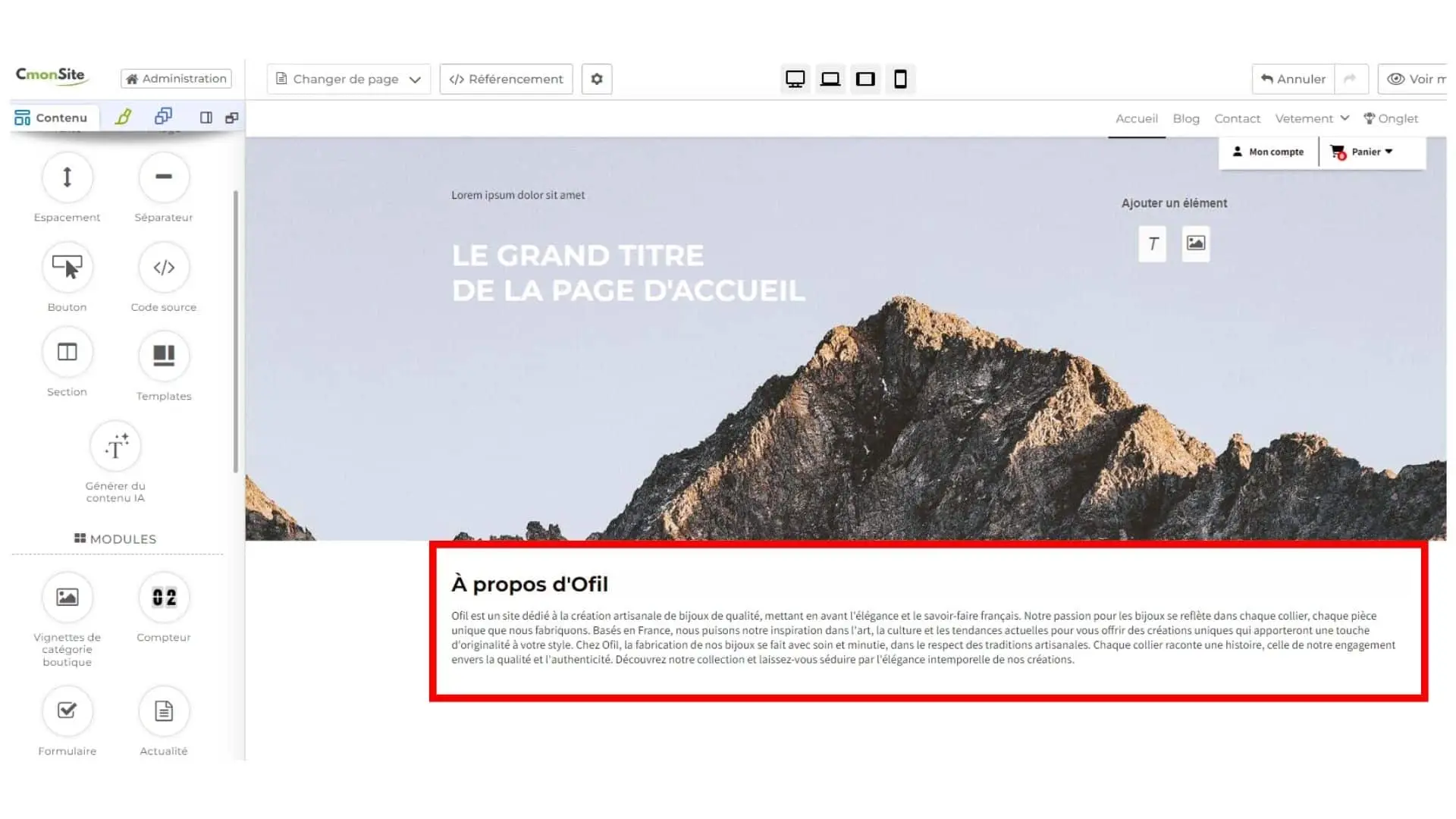The width and height of the screenshot is (1456, 819).
Task: Open the Changer de page dropdown
Action: coord(348,79)
